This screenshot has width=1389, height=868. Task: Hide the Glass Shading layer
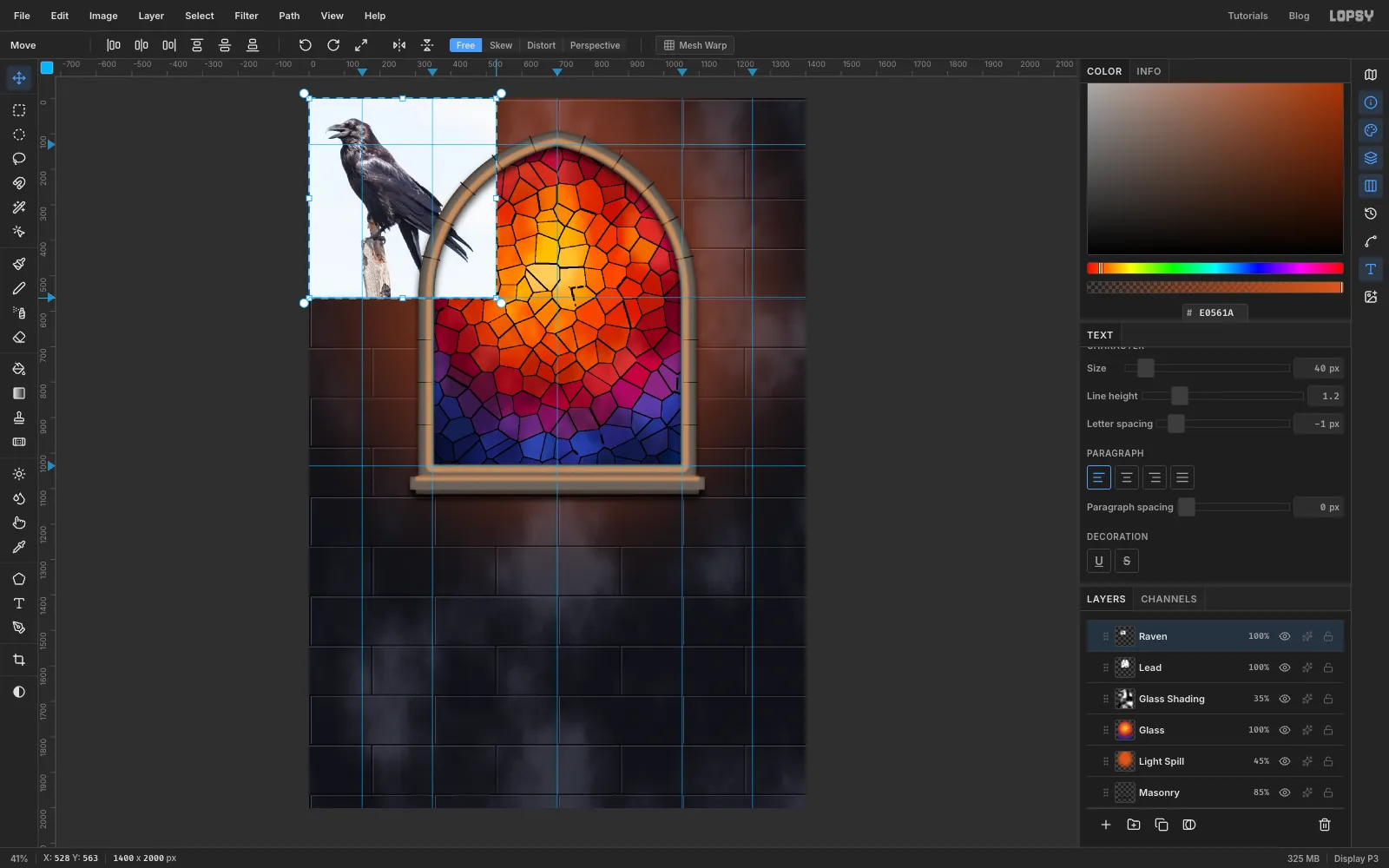click(x=1285, y=699)
